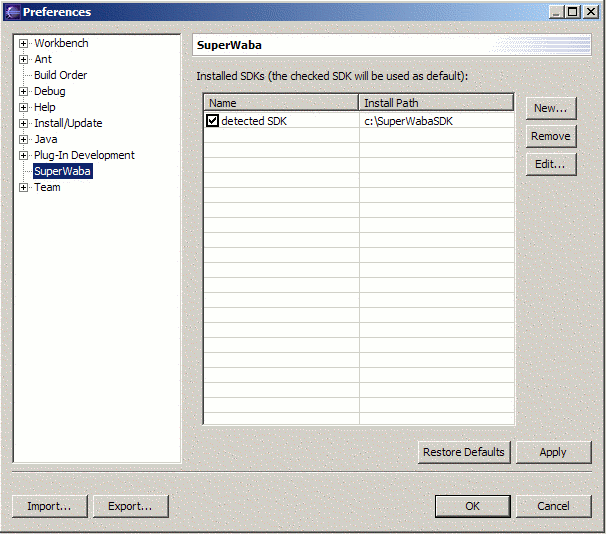Expand the Workbench tree node
The height and width of the screenshot is (534, 606).
click(24, 44)
